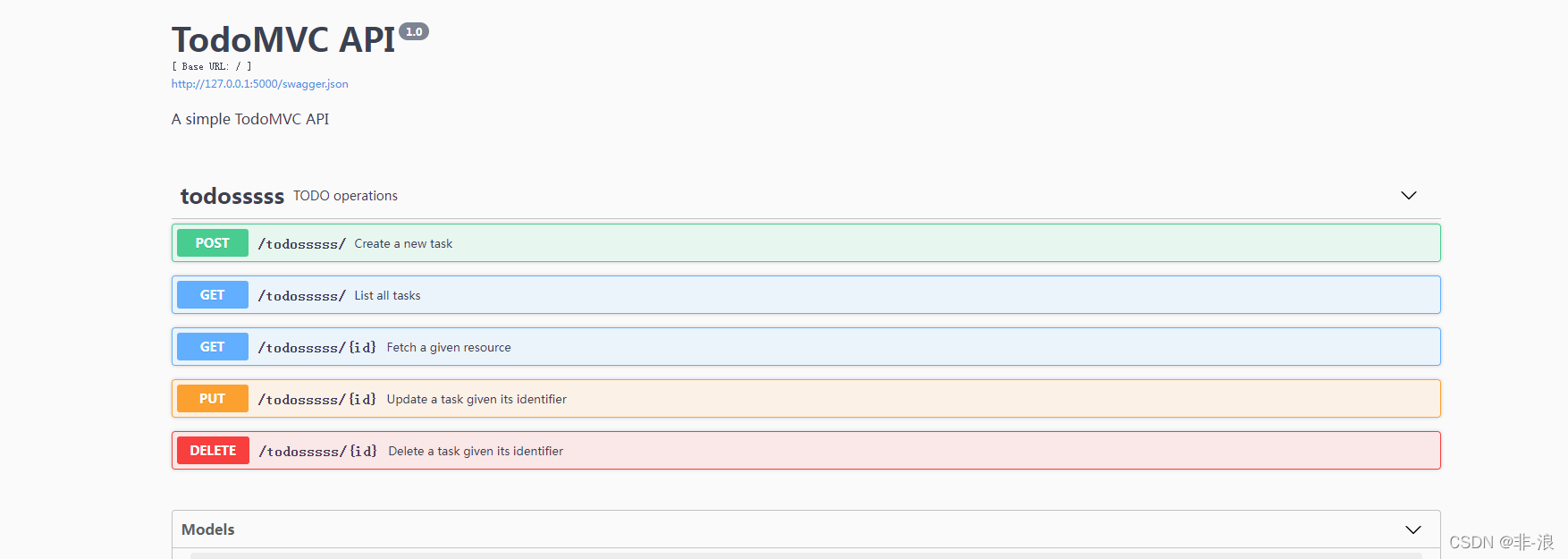Click the TodoMVC API title

click(283, 39)
